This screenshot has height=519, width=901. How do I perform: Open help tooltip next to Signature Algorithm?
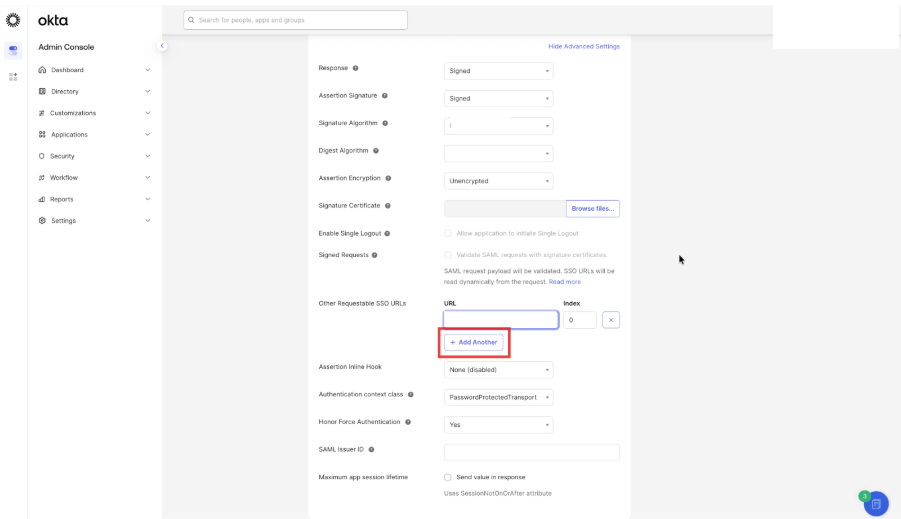(386, 124)
